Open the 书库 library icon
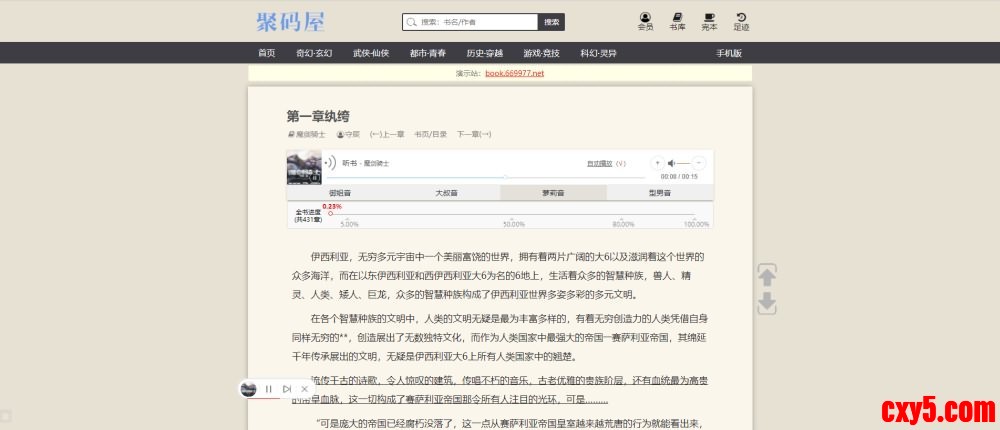The width and height of the screenshot is (1000, 430). (x=677, y=21)
